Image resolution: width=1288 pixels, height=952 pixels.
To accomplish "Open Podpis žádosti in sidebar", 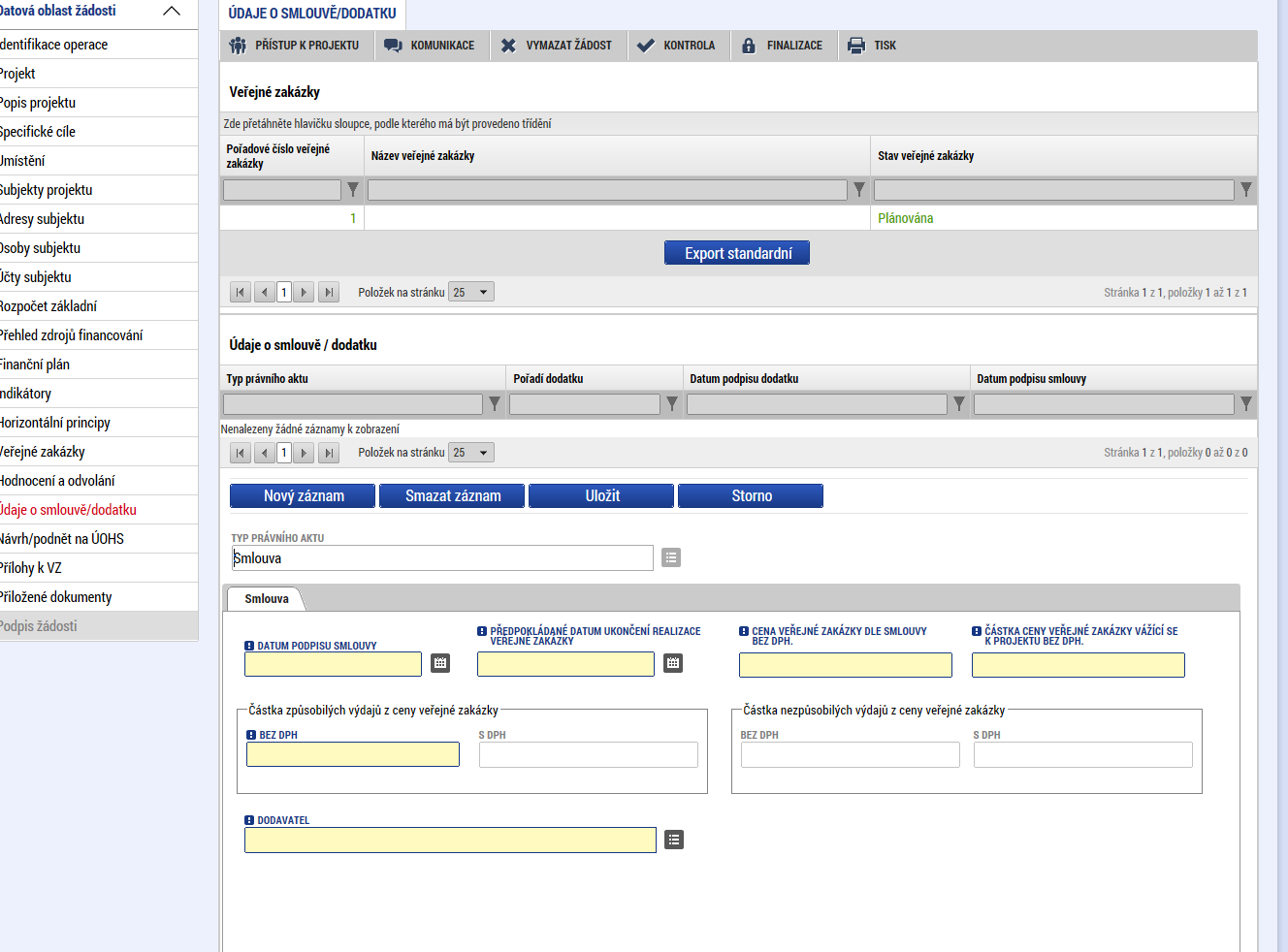I will [x=98, y=626].
